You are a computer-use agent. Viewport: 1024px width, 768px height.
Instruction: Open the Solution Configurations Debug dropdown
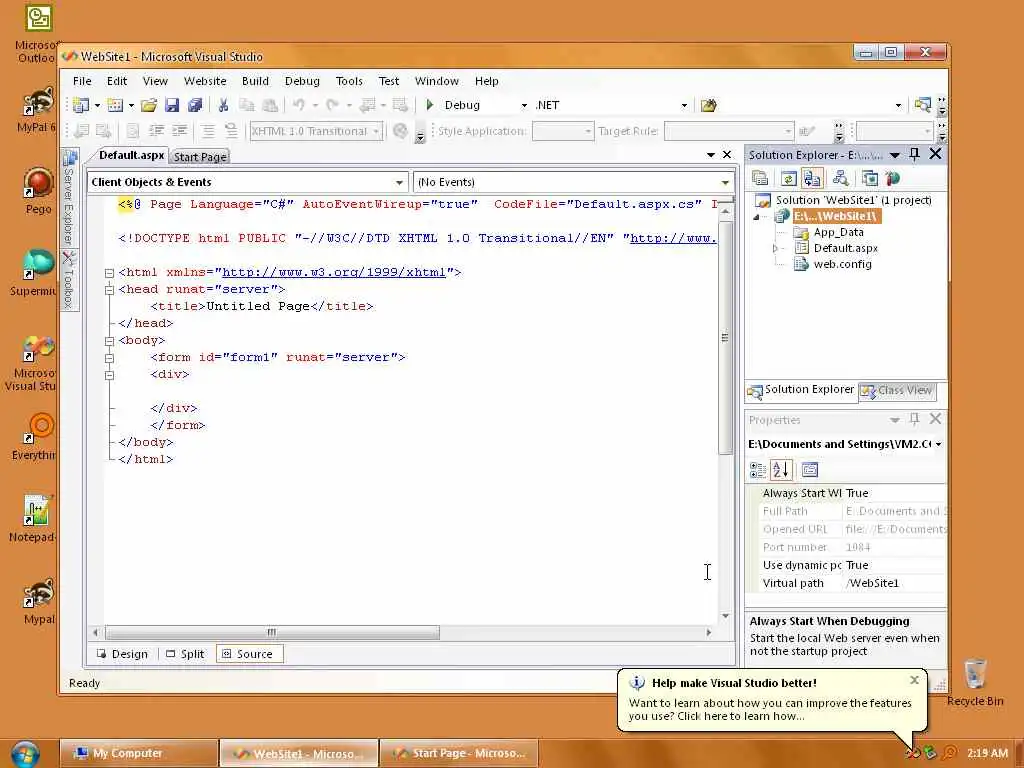click(x=524, y=105)
